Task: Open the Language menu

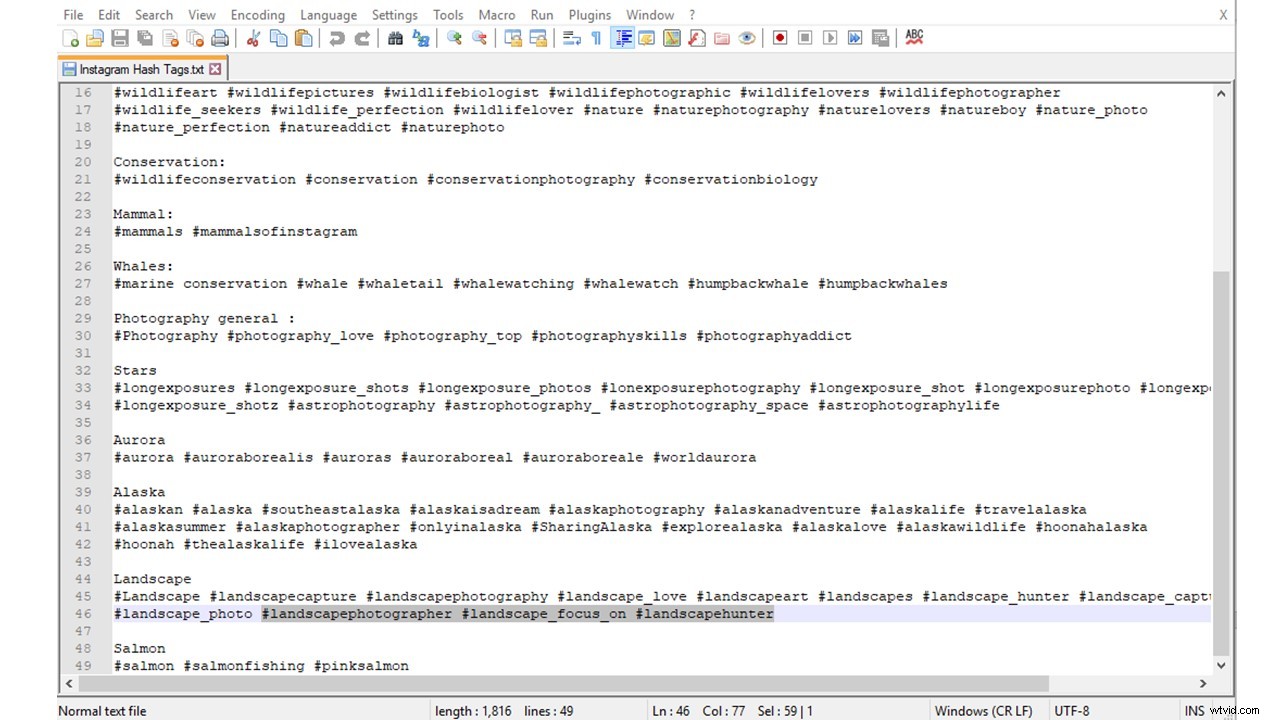Action: (x=328, y=15)
